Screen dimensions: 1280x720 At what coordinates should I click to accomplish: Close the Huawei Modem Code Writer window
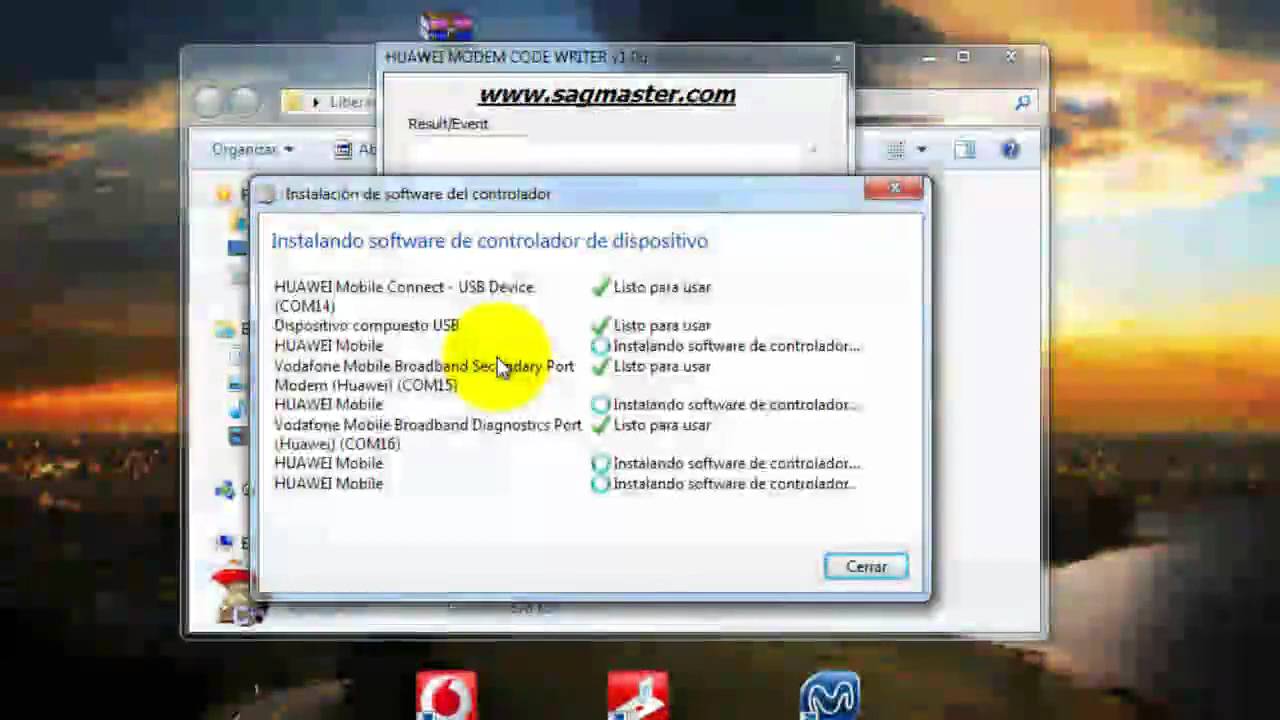tap(837, 58)
